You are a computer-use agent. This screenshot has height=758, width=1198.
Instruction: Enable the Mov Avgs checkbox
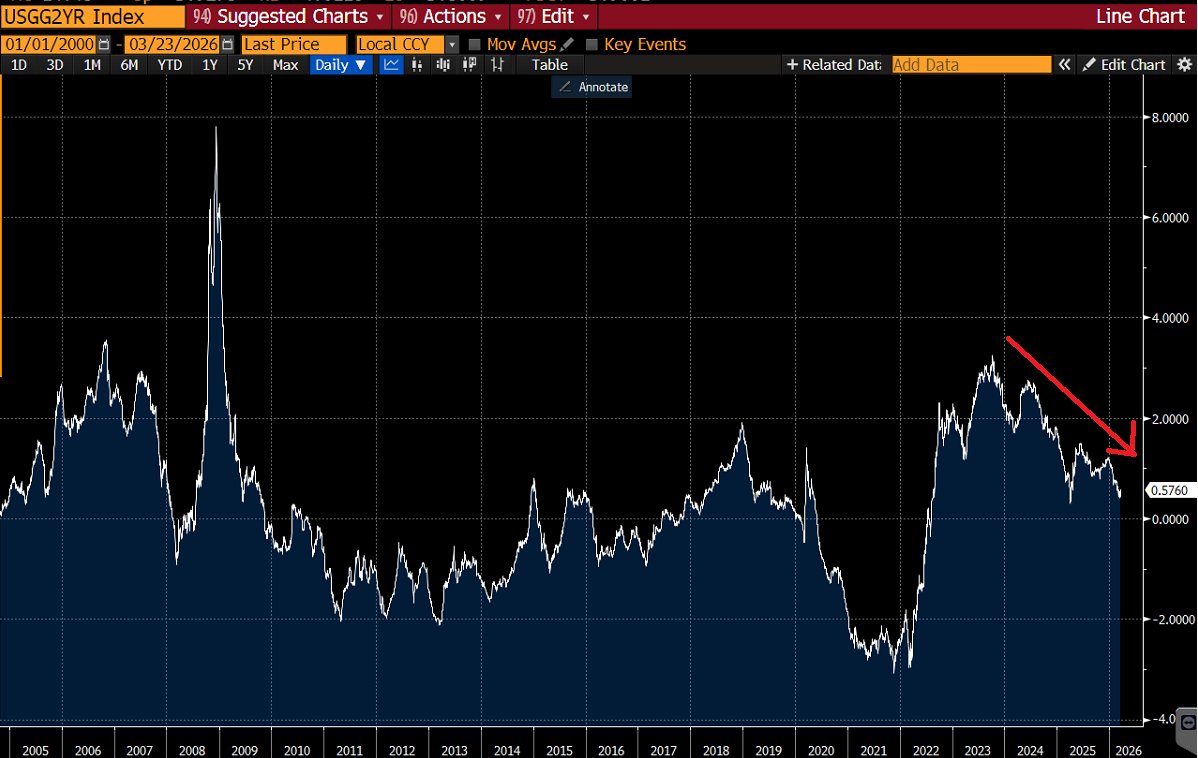tap(474, 44)
